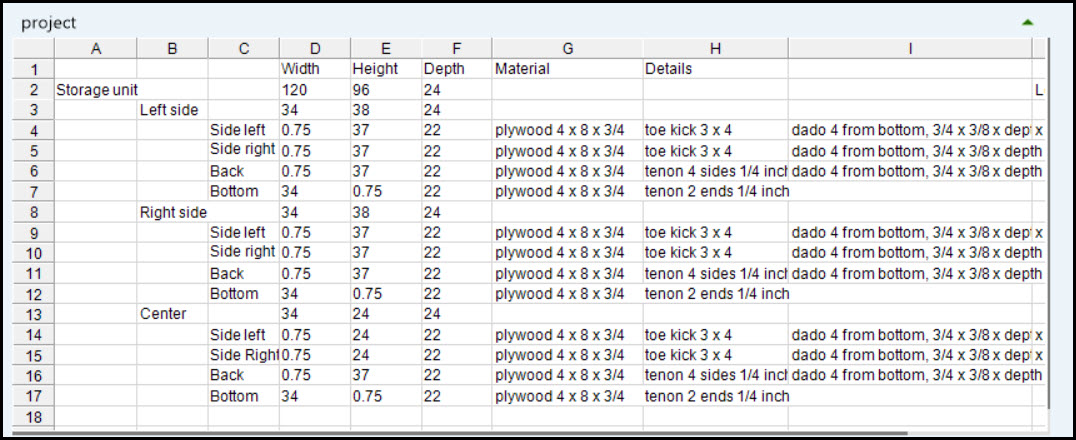Click the 'Left side' cell
This screenshot has height=440, width=1076.
(172, 110)
